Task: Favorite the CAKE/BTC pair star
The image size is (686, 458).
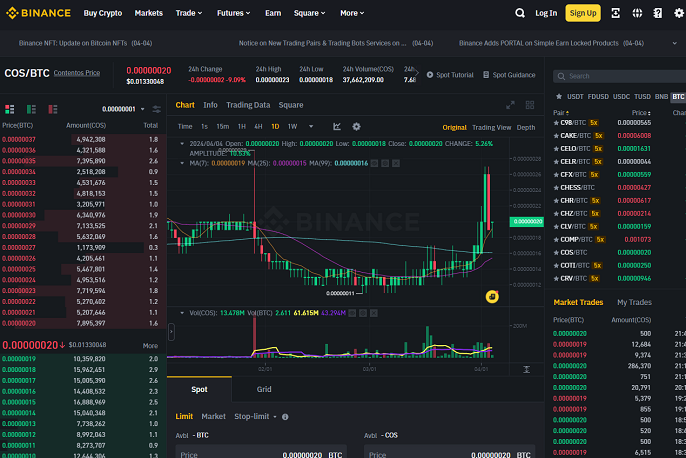Action: [556, 136]
